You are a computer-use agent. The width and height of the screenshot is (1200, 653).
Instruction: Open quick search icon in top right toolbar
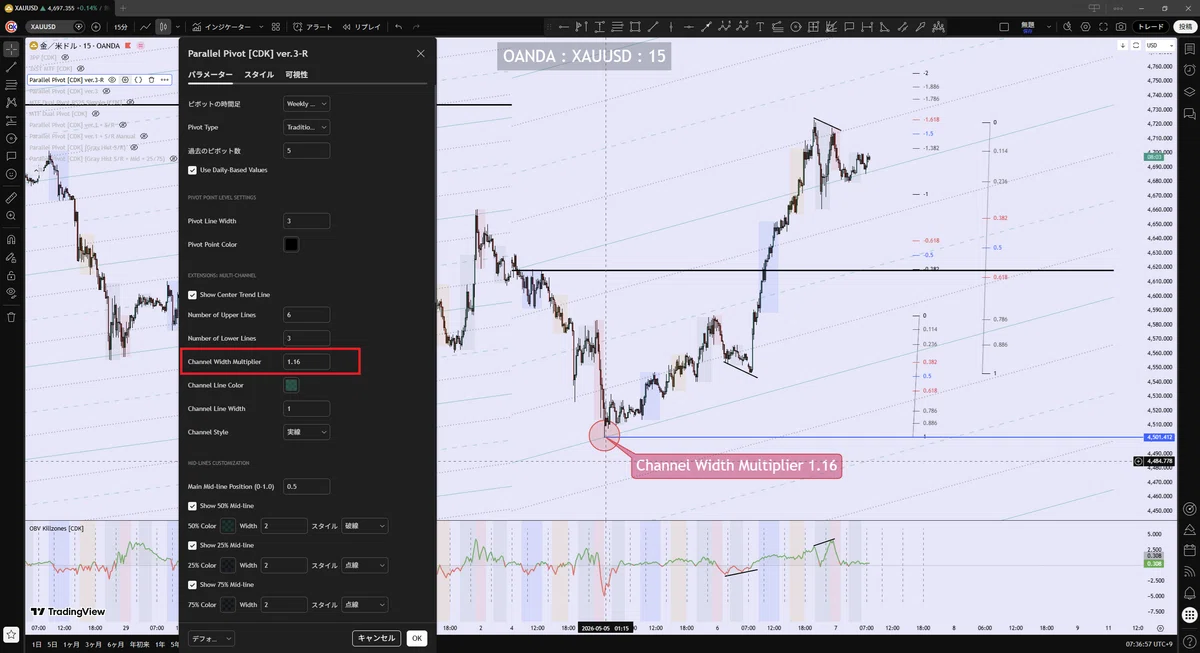(1065, 27)
